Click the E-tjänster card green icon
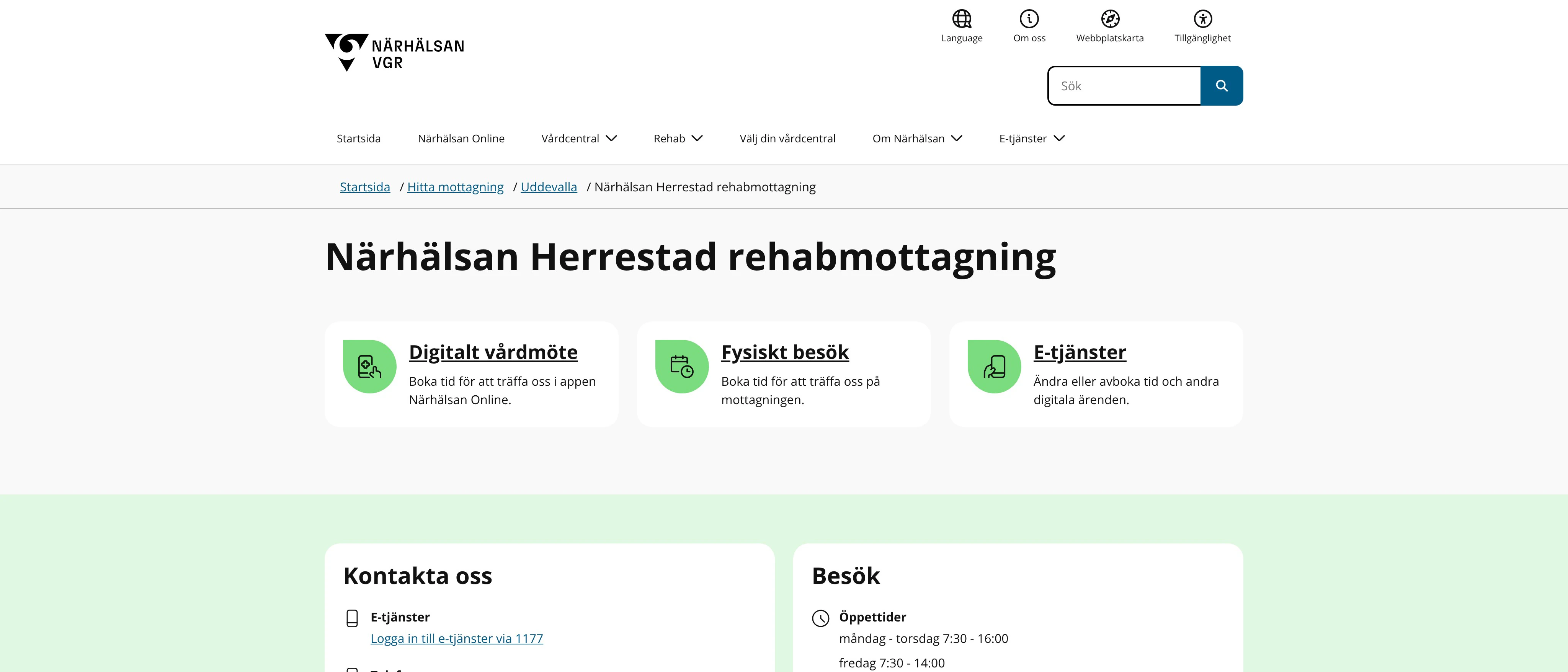 point(995,367)
